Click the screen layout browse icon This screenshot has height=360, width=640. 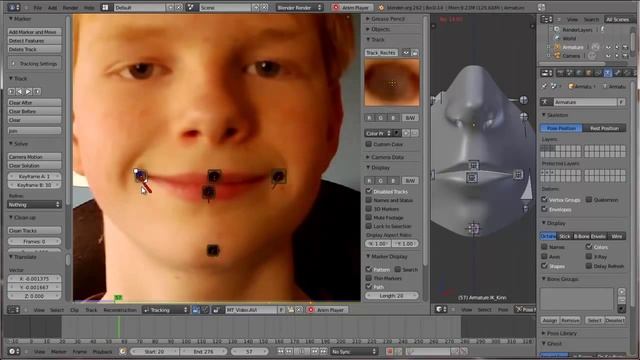coord(107,7)
